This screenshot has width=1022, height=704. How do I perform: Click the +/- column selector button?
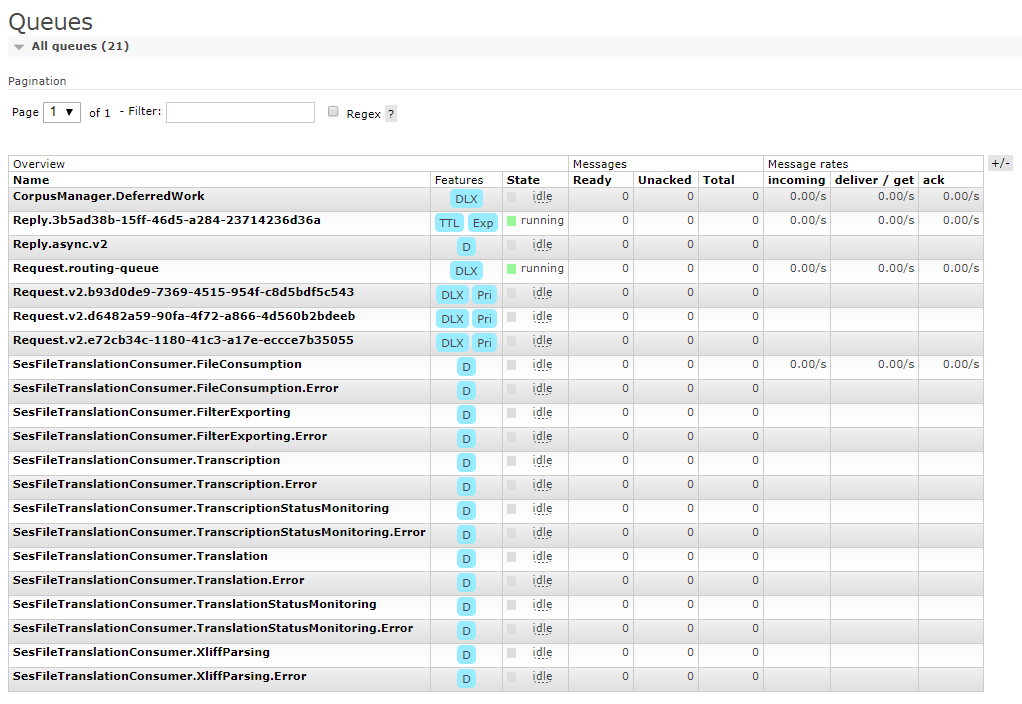(1000, 163)
